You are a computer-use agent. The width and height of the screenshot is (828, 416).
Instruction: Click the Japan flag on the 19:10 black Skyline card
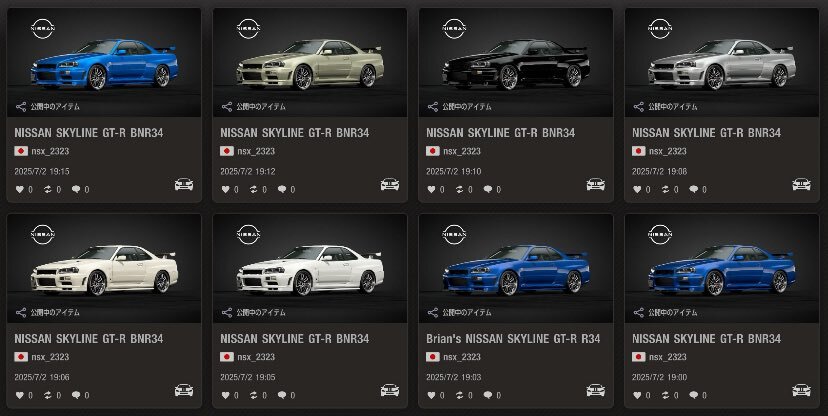432,151
